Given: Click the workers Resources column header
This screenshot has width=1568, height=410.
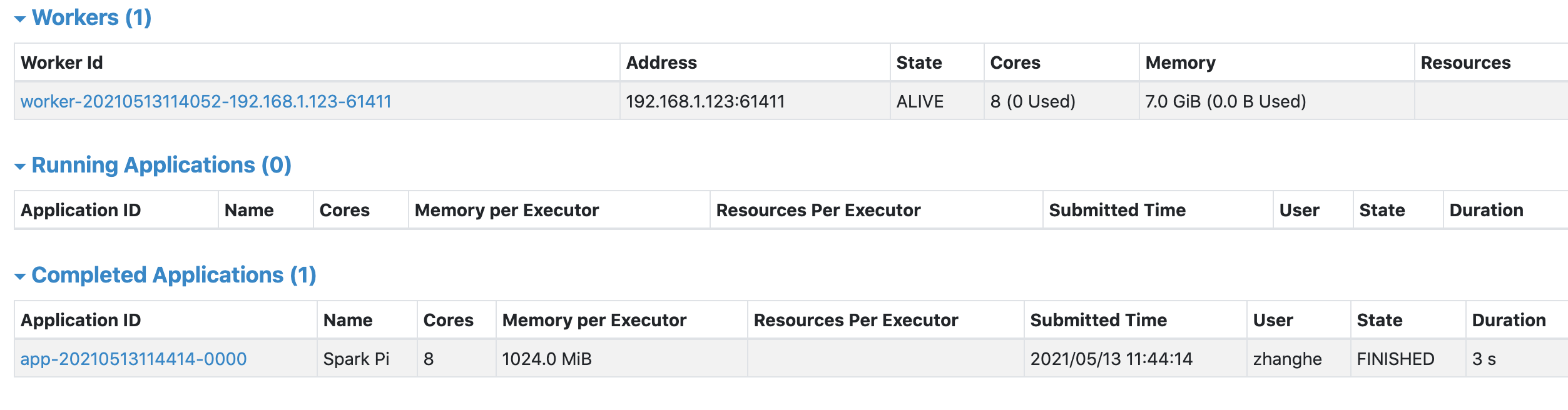Looking at the screenshot, I should pyautogui.click(x=1465, y=62).
